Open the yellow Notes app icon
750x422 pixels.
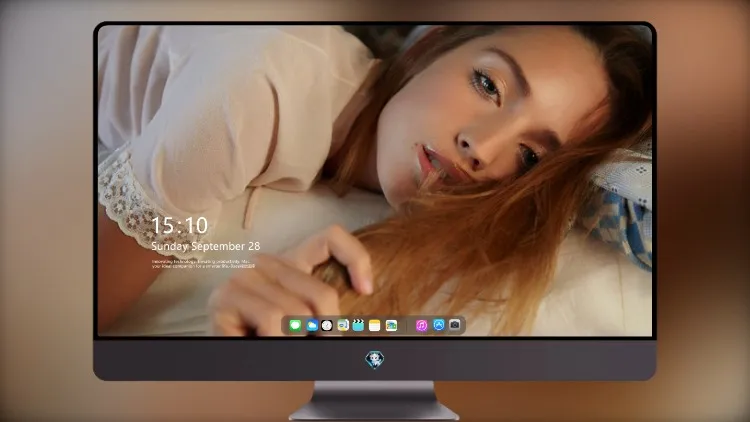[x=375, y=325]
